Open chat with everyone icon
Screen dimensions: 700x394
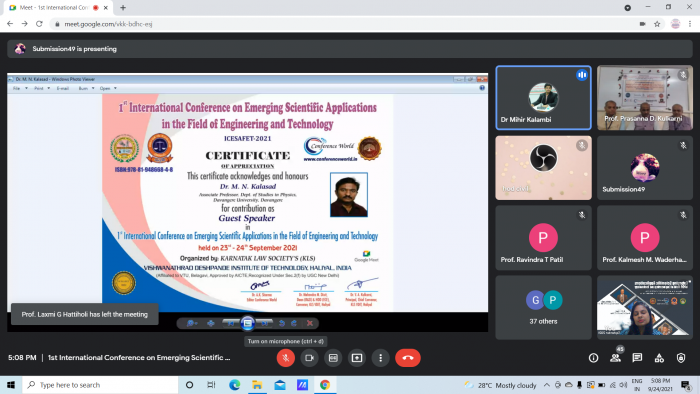click(x=637, y=358)
